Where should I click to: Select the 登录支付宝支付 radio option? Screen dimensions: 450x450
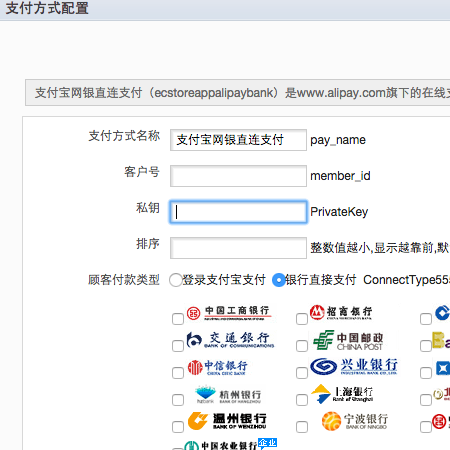(176, 280)
